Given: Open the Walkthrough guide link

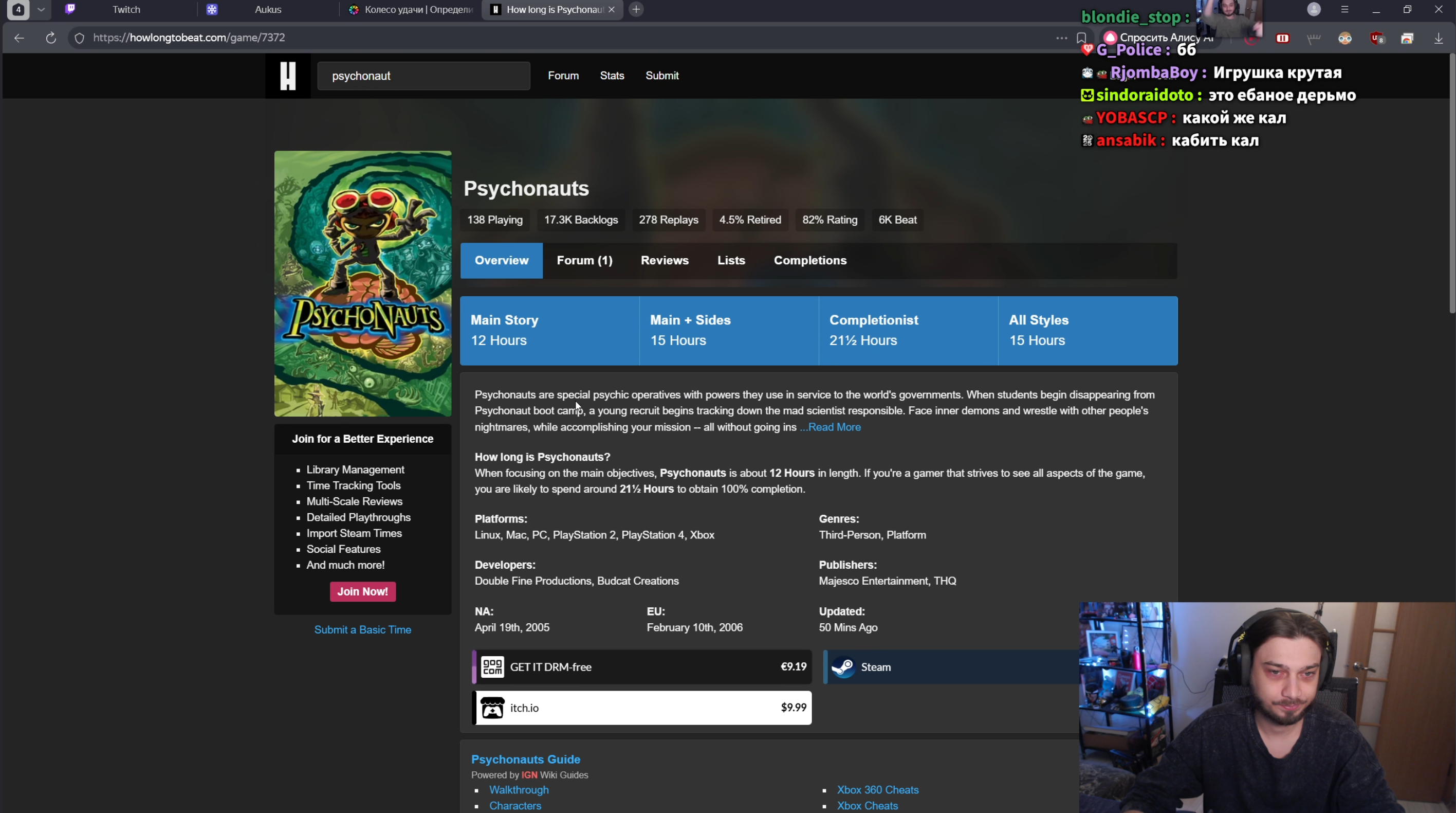Looking at the screenshot, I should pos(518,790).
